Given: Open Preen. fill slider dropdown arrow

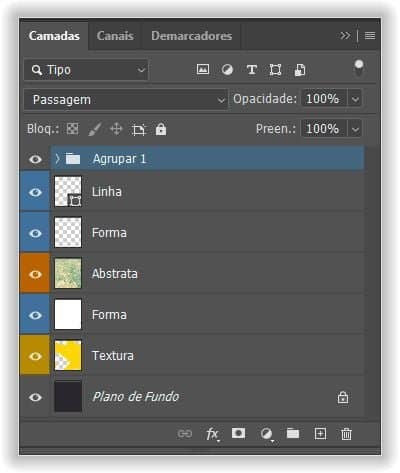Looking at the screenshot, I should click(x=355, y=129).
